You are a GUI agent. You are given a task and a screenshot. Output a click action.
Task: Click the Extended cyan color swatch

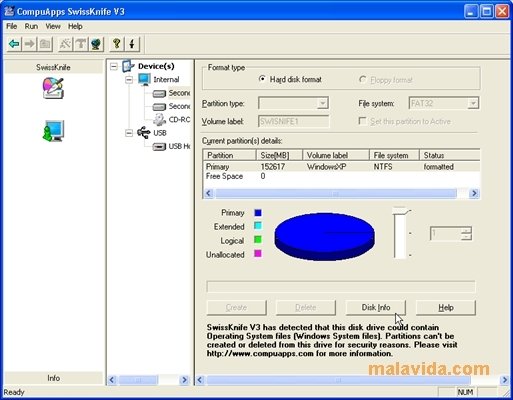(258, 226)
